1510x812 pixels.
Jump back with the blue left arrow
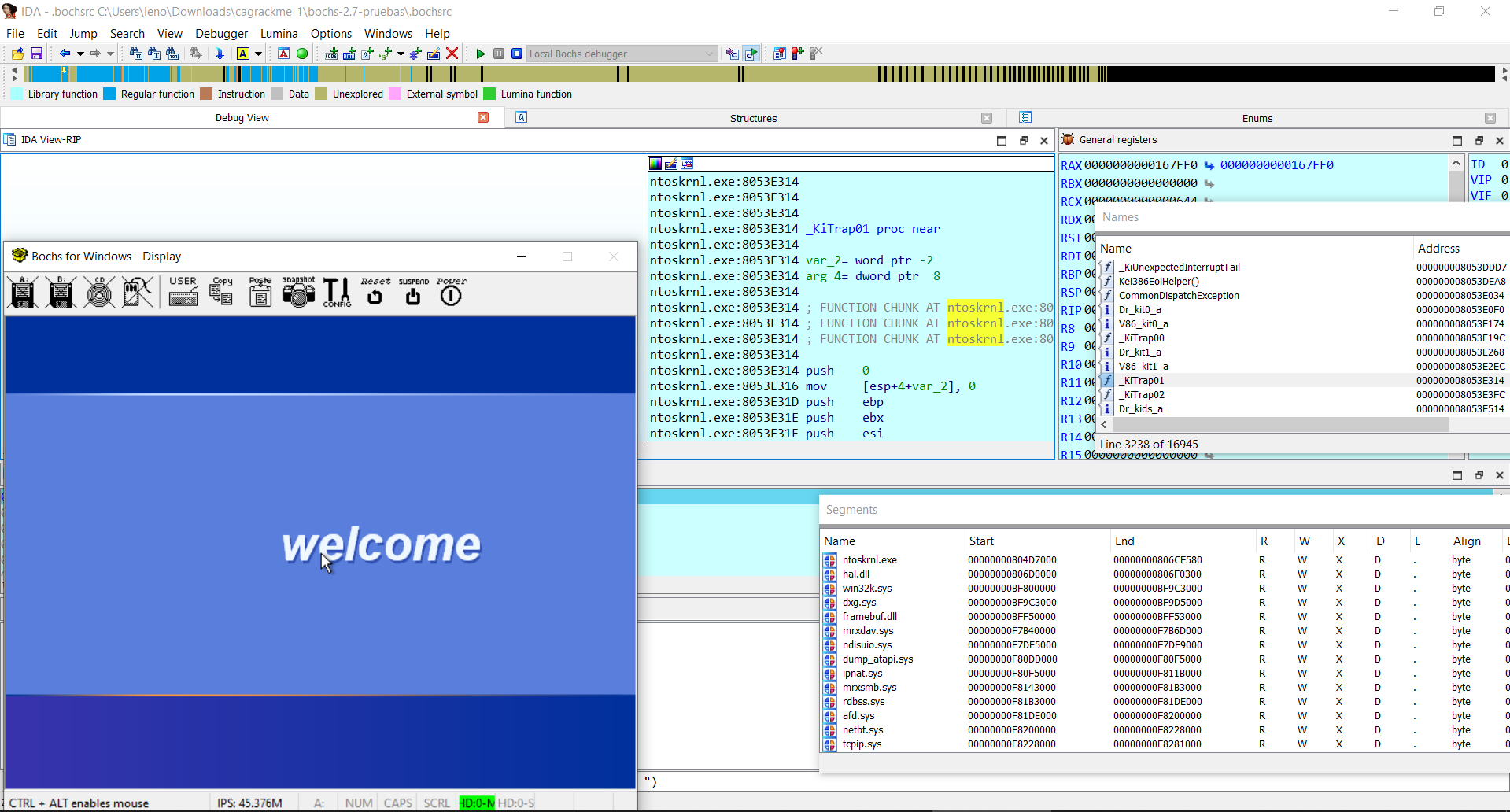(x=65, y=54)
